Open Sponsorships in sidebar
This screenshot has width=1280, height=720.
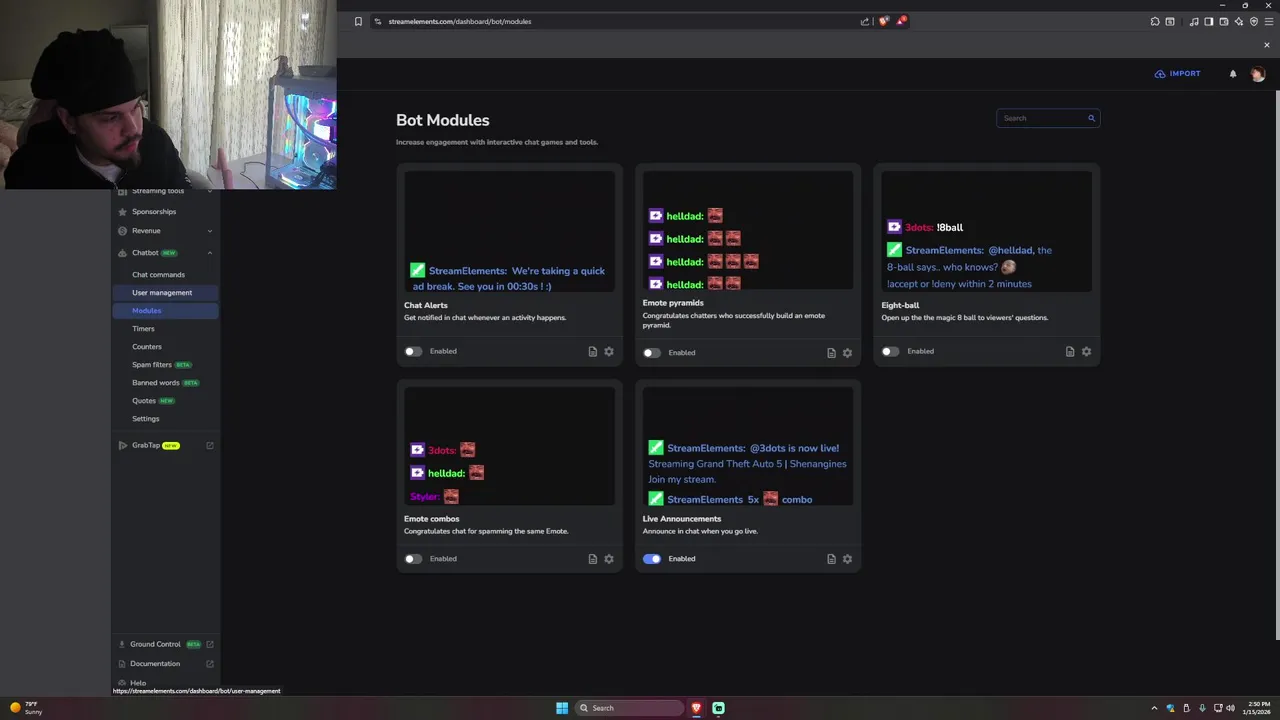pos(154,212)
